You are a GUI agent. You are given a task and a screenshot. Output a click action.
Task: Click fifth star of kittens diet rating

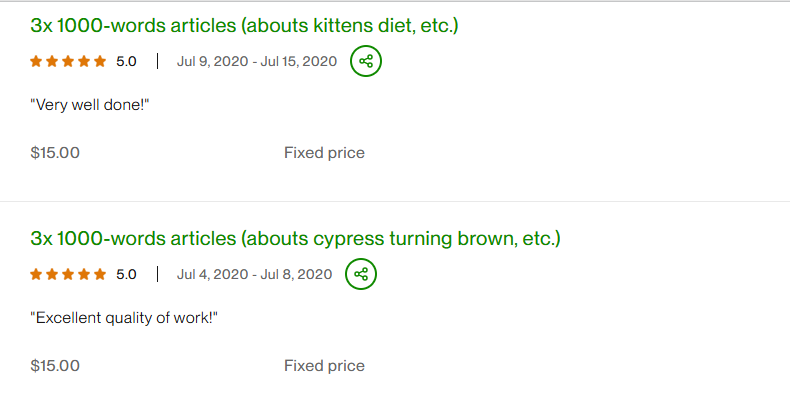(x=100, y=61)
